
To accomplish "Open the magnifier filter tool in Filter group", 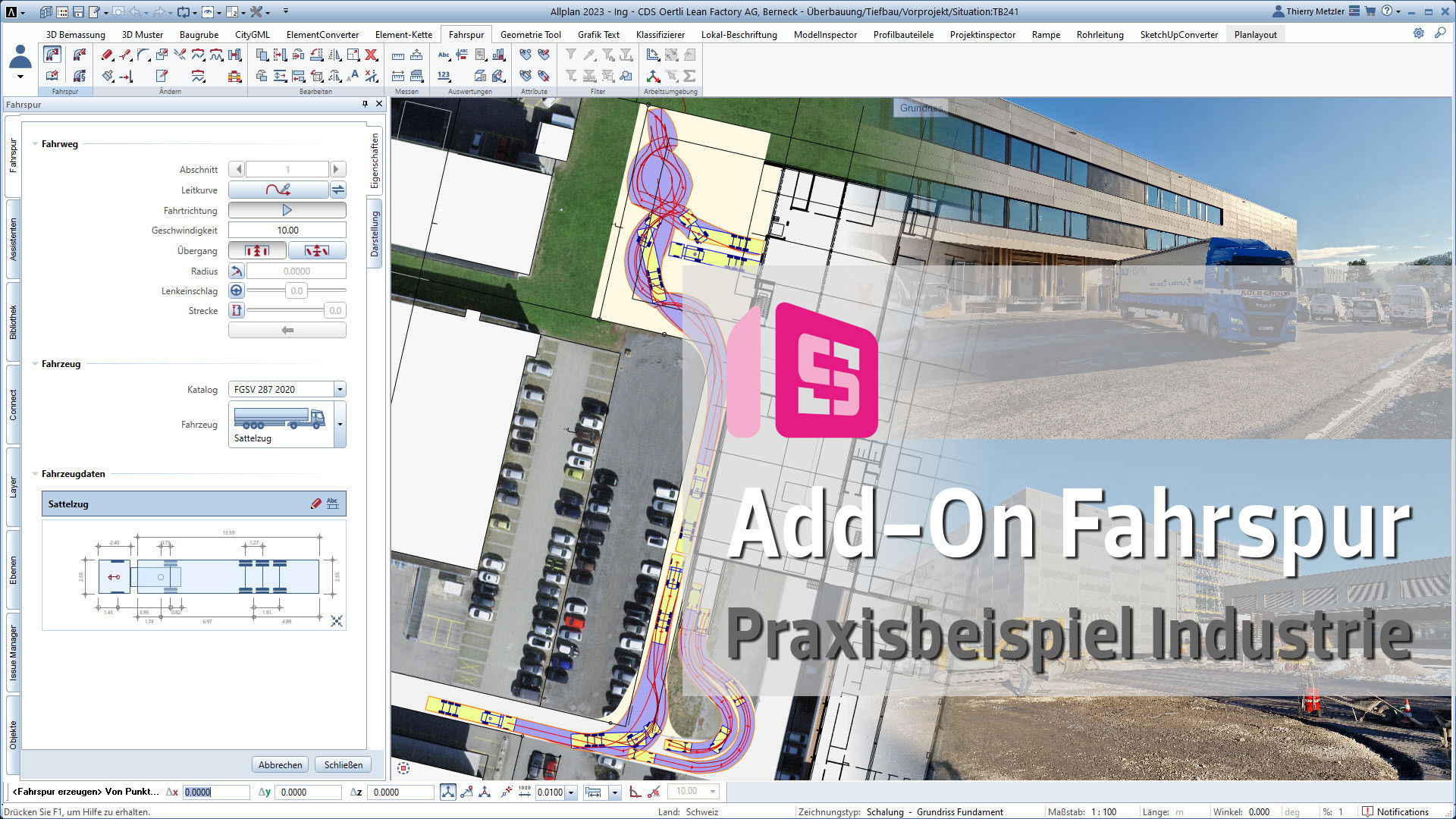I will point(624,77).
